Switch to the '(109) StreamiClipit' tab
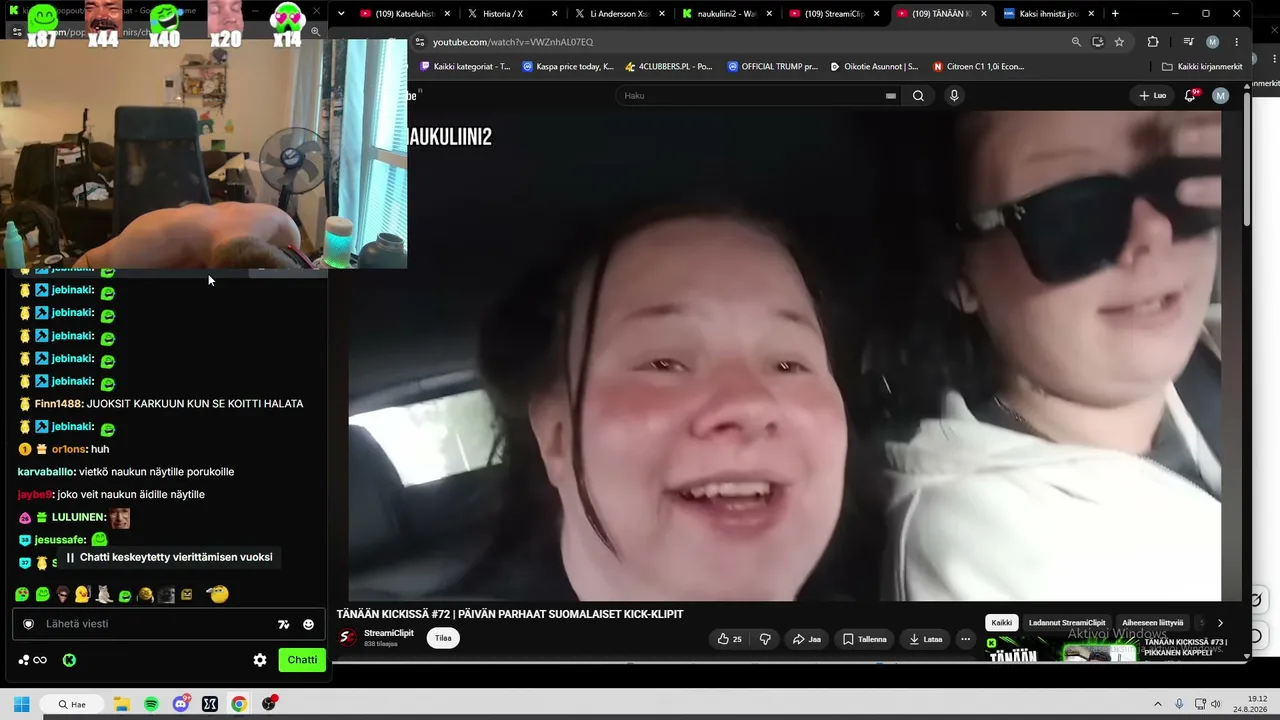 coord(834,14)
